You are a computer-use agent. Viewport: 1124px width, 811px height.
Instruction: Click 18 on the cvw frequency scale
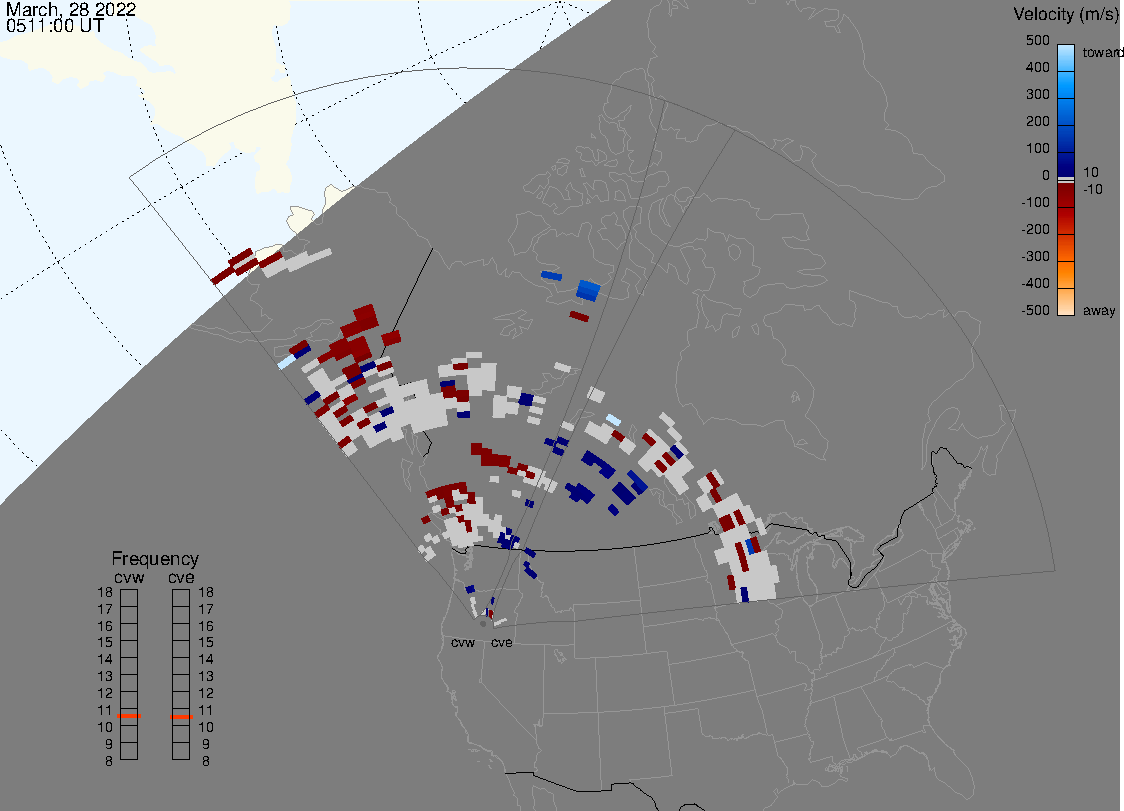105,592
